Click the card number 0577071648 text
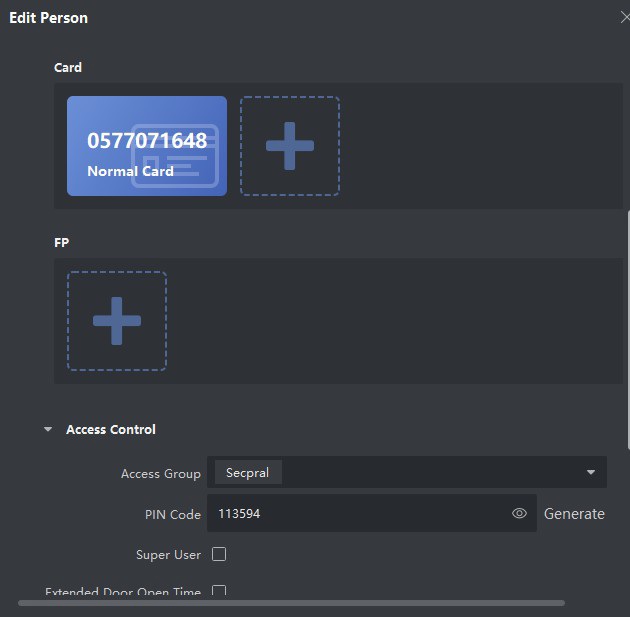This screenshot has height=617, width=630. [147, 140]
